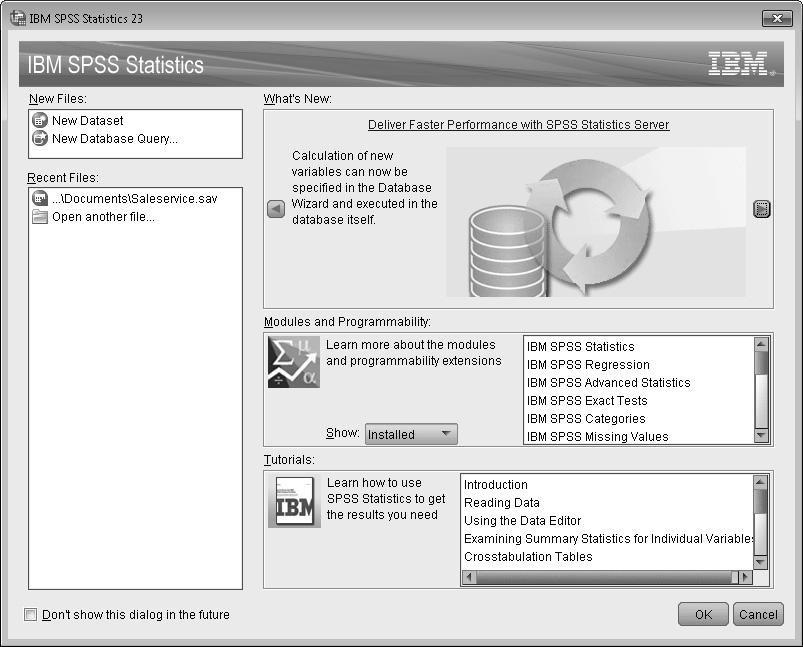
Task: Select Using the Data Editor tutorial
Action: 522,520
